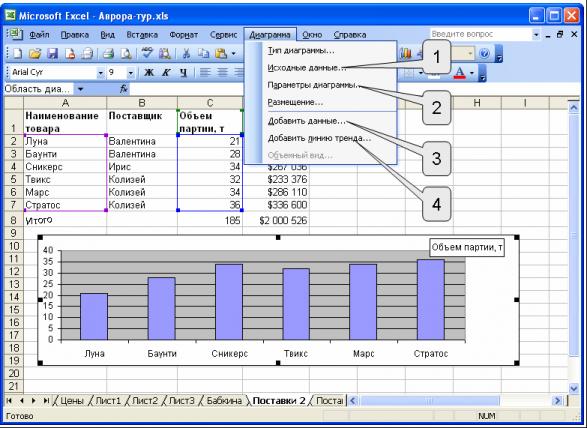Image resolution: width=587 pixels, height=428 pixels.
Task: Click the Align Left icon
Action: (205, 72)
